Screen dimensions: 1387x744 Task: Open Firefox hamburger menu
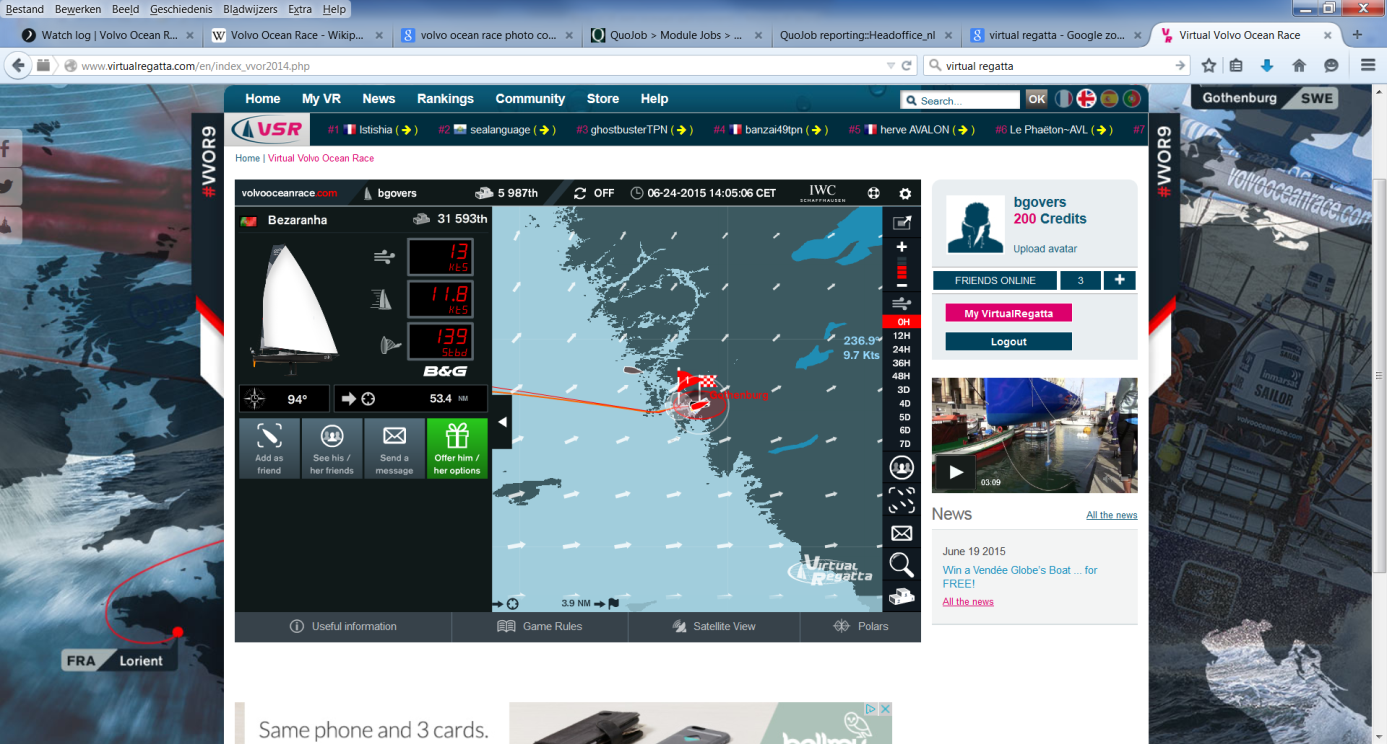pos(1368,65)
